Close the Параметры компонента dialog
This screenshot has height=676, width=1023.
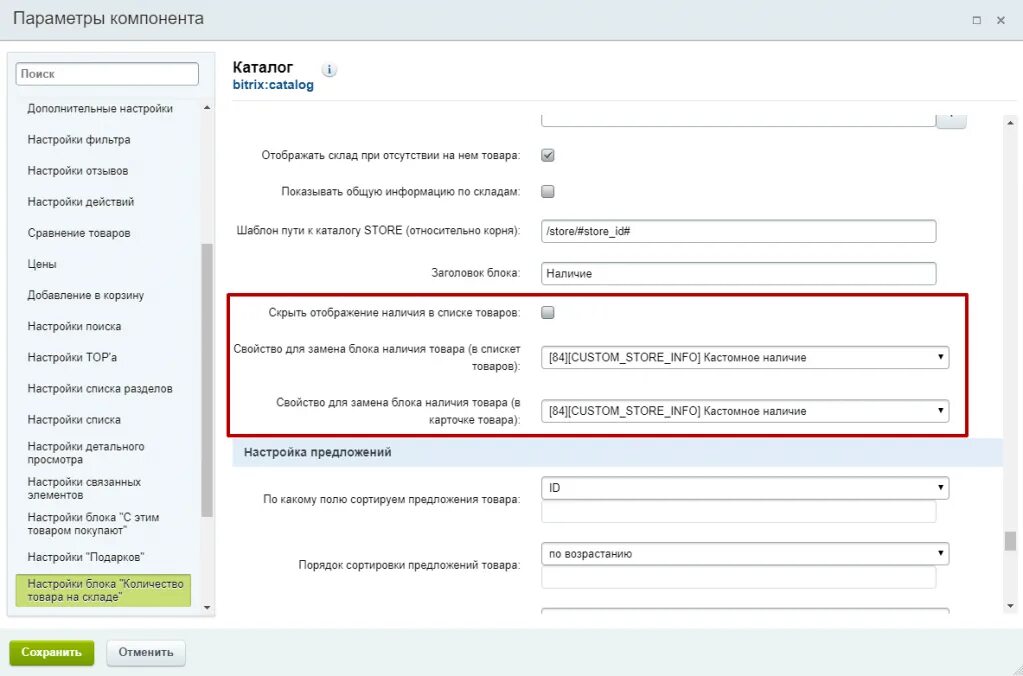pyautogui.click(x=1000, y=20)
